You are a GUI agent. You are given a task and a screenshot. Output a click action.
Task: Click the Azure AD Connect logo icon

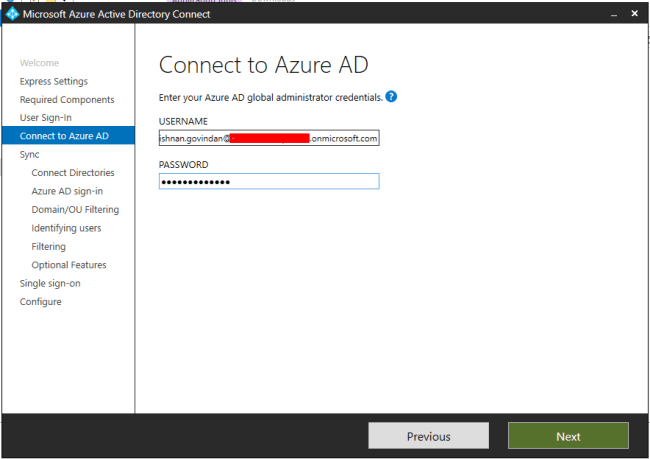pos(12,14)
